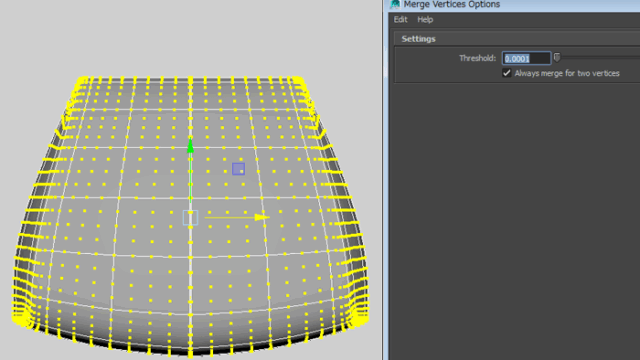Click the blue plane handle square
Image resolution: width=640 pixels, height=360 pixels.
pyautogui.click(x=238, y=169)
